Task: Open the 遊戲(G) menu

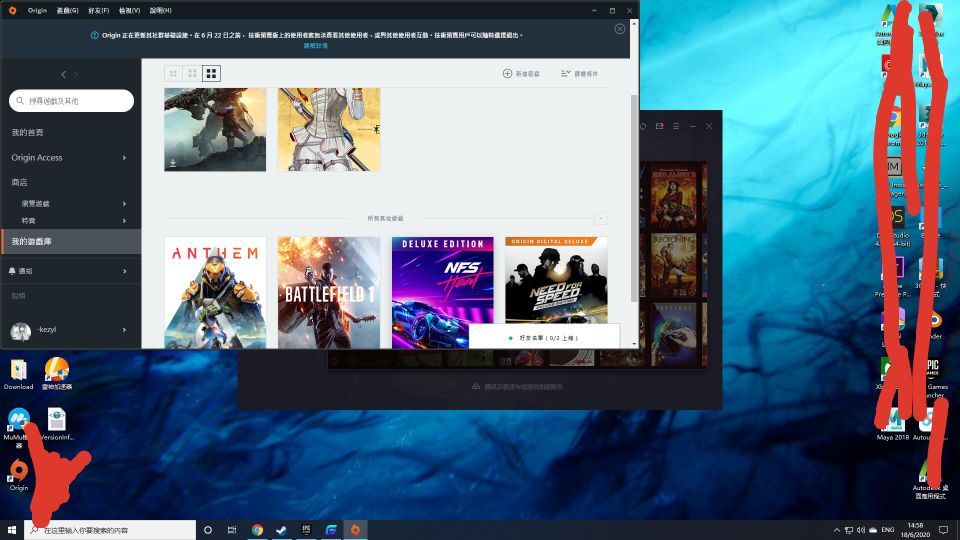Action: pyautogui.click(x=67, y=10)
